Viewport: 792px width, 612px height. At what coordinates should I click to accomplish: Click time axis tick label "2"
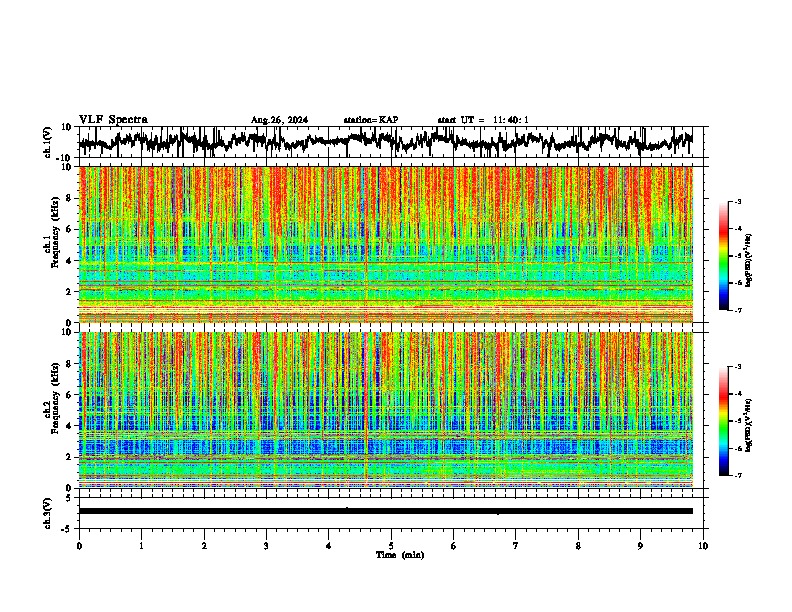click(x=204, y=546)
